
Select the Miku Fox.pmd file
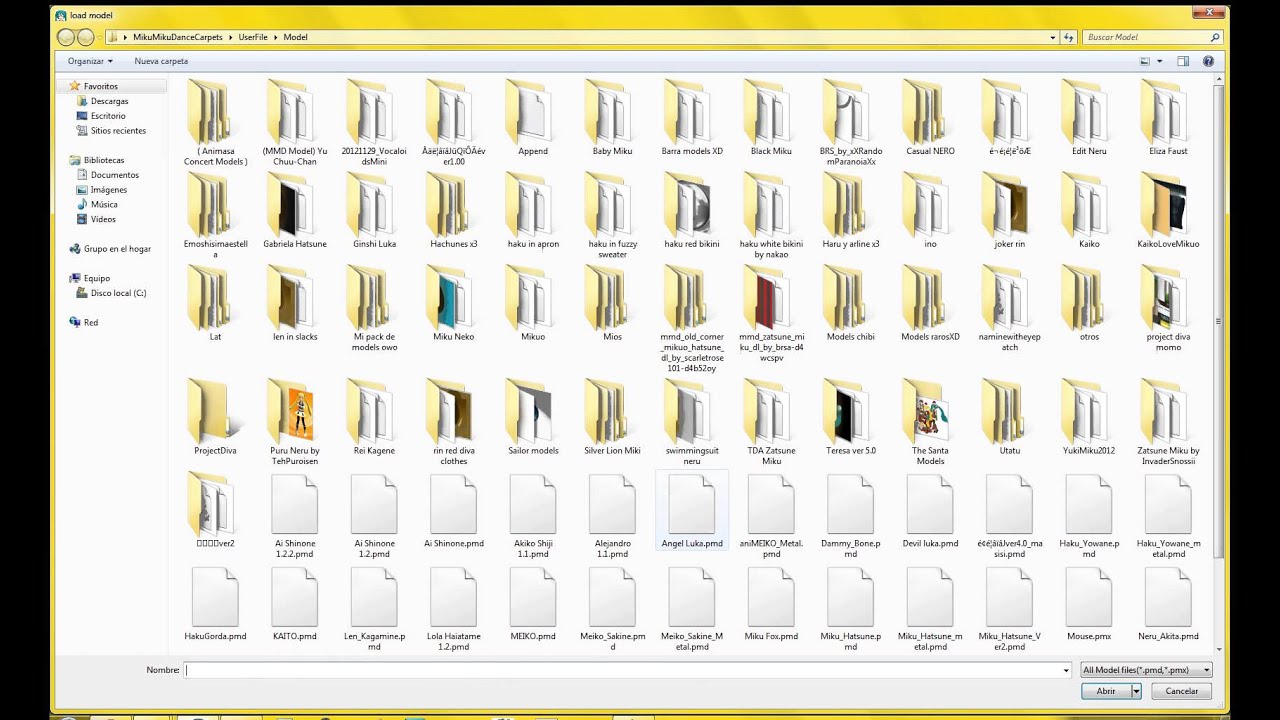[x=771, y=604]
